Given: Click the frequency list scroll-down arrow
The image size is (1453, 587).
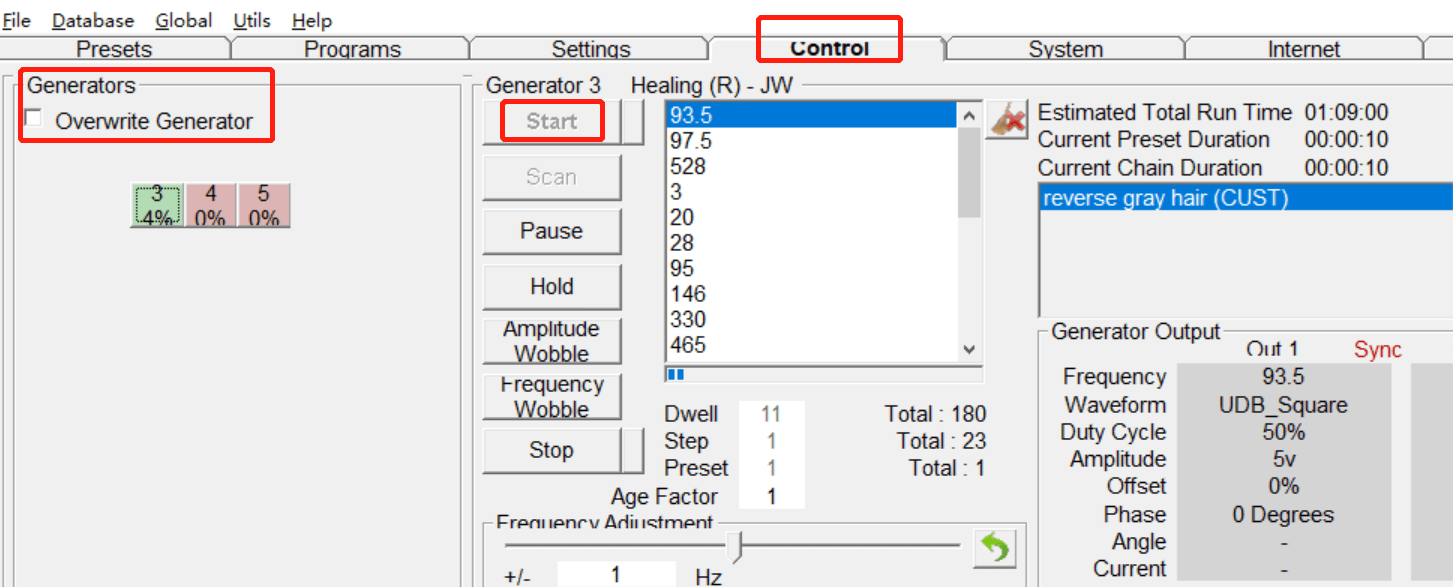Looking at the screenshot, I should [969, 349].
